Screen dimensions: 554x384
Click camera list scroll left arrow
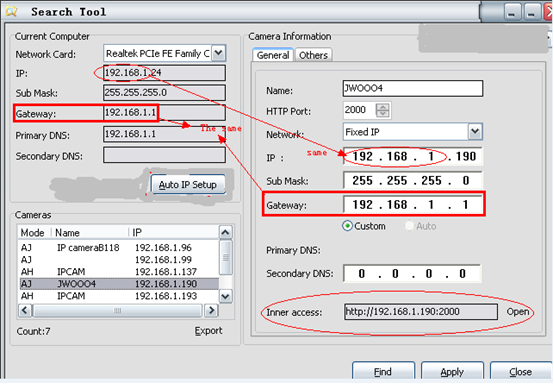(25, 311)
